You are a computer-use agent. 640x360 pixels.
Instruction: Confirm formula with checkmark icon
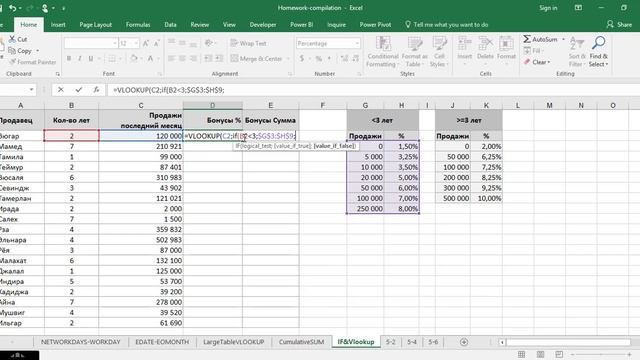[79, 90]
